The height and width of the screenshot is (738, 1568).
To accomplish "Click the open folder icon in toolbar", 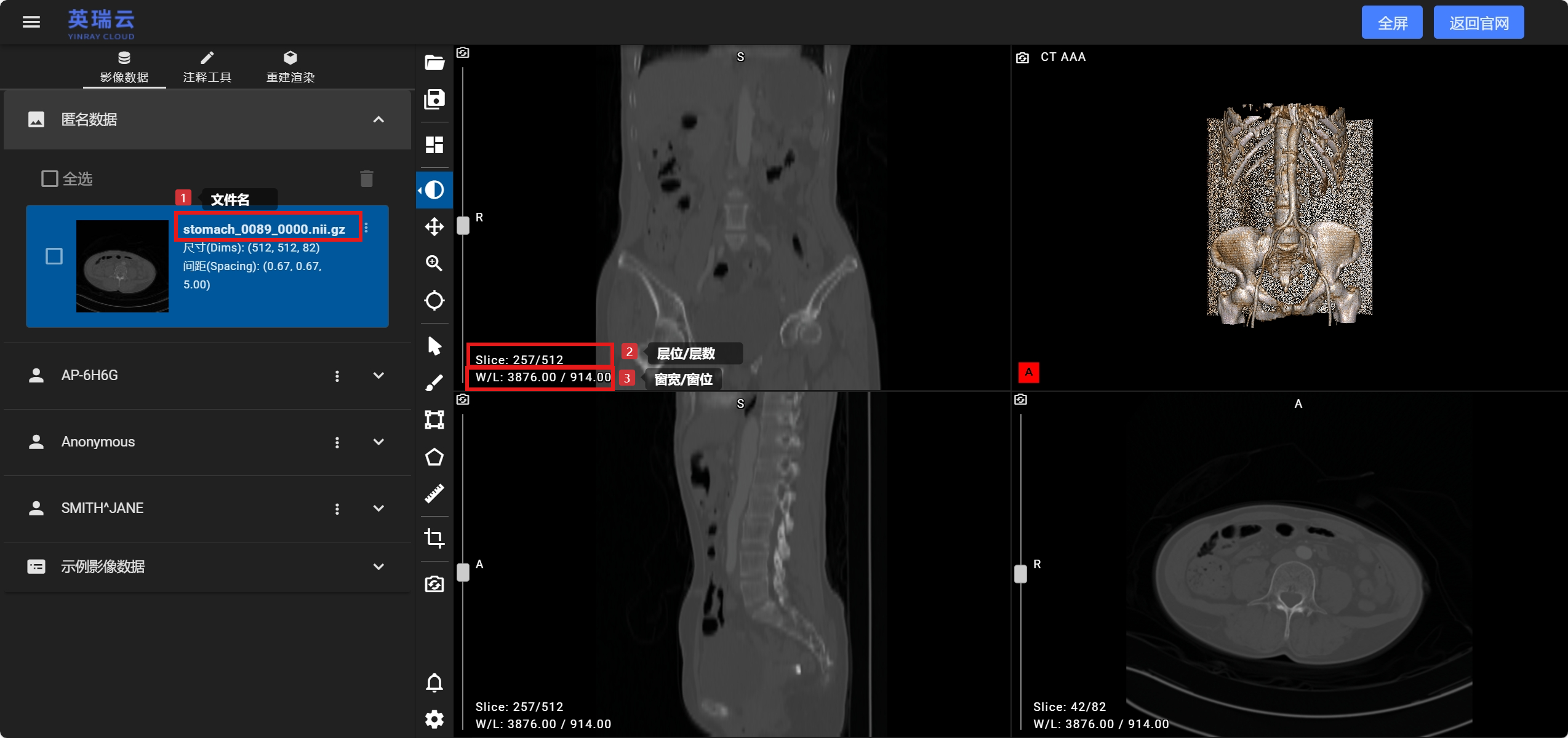I will pos(434,62).
